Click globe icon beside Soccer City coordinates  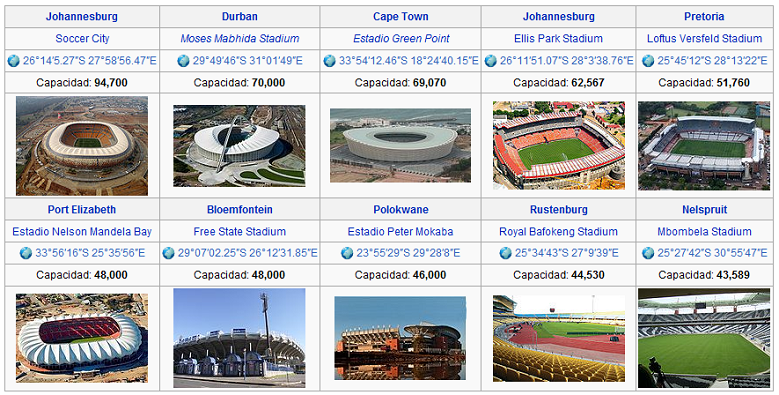pyautogui.click(x=13, y=61)
